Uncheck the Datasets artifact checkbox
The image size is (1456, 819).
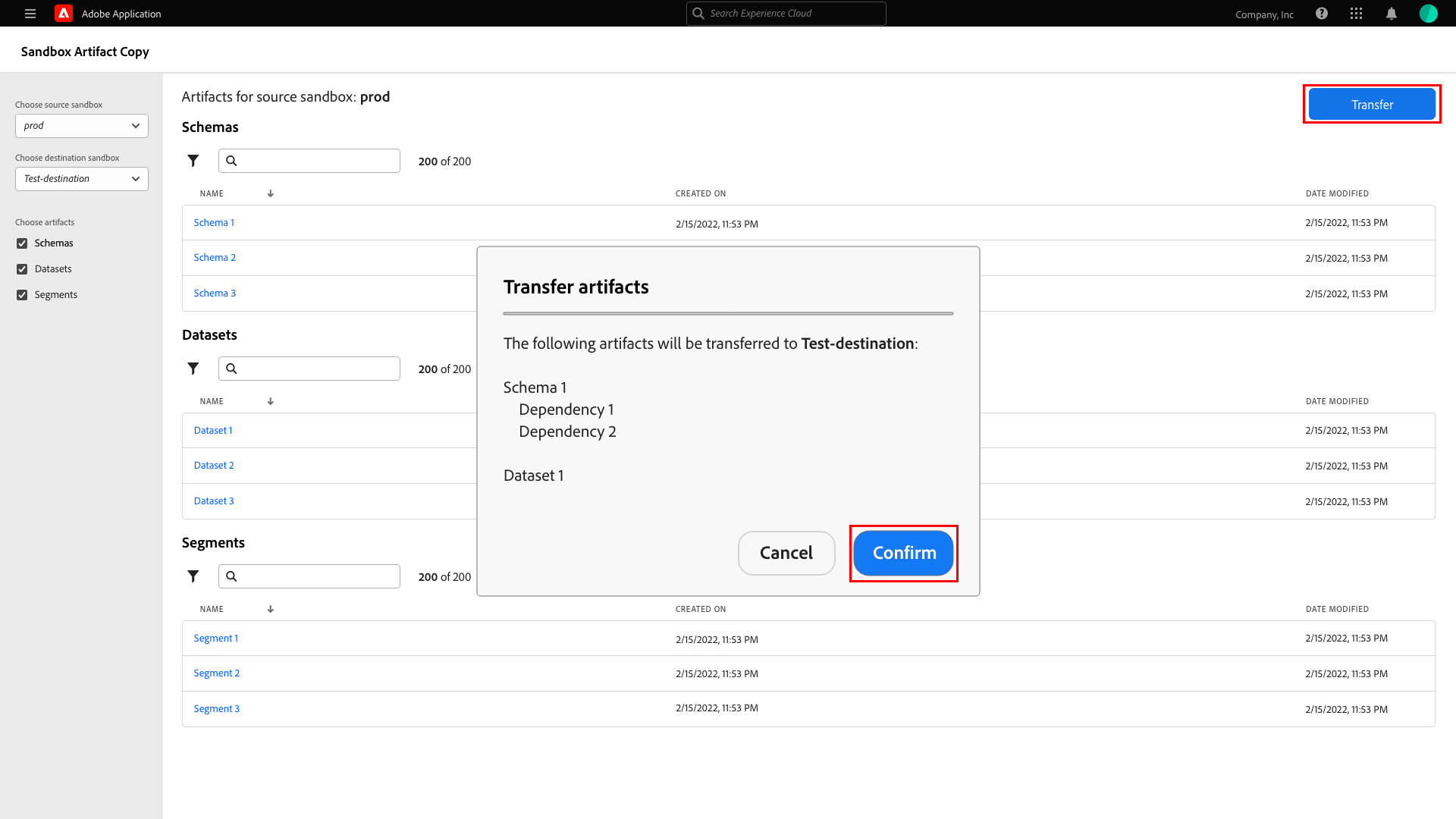tap(22, 269)
